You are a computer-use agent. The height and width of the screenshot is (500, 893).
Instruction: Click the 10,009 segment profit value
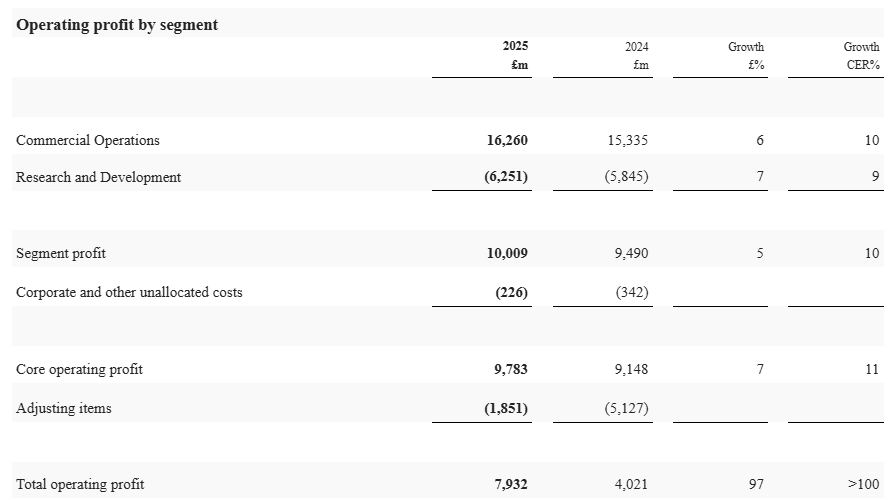[507, 253]
